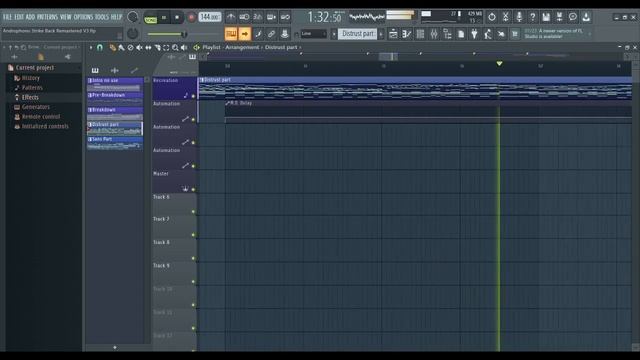
Task: Toggle wait for input before recording
Action: click(x=244, y=17)
